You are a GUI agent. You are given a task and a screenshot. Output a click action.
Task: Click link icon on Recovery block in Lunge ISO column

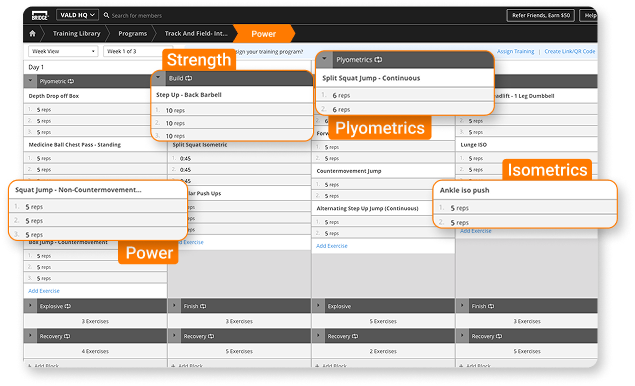pyautogui.click(x=499, y=336)
